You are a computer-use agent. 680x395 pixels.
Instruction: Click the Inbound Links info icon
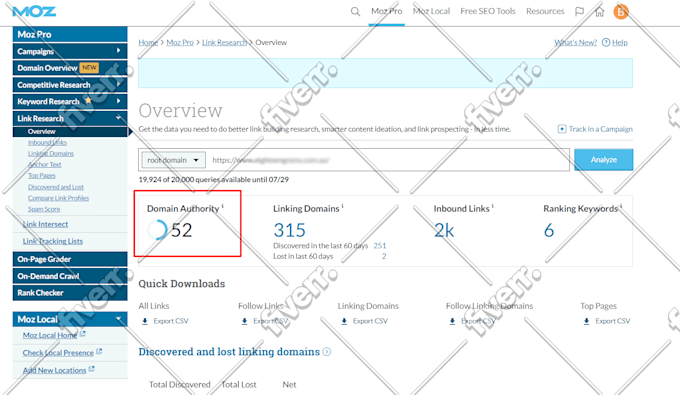pos(493,206)
